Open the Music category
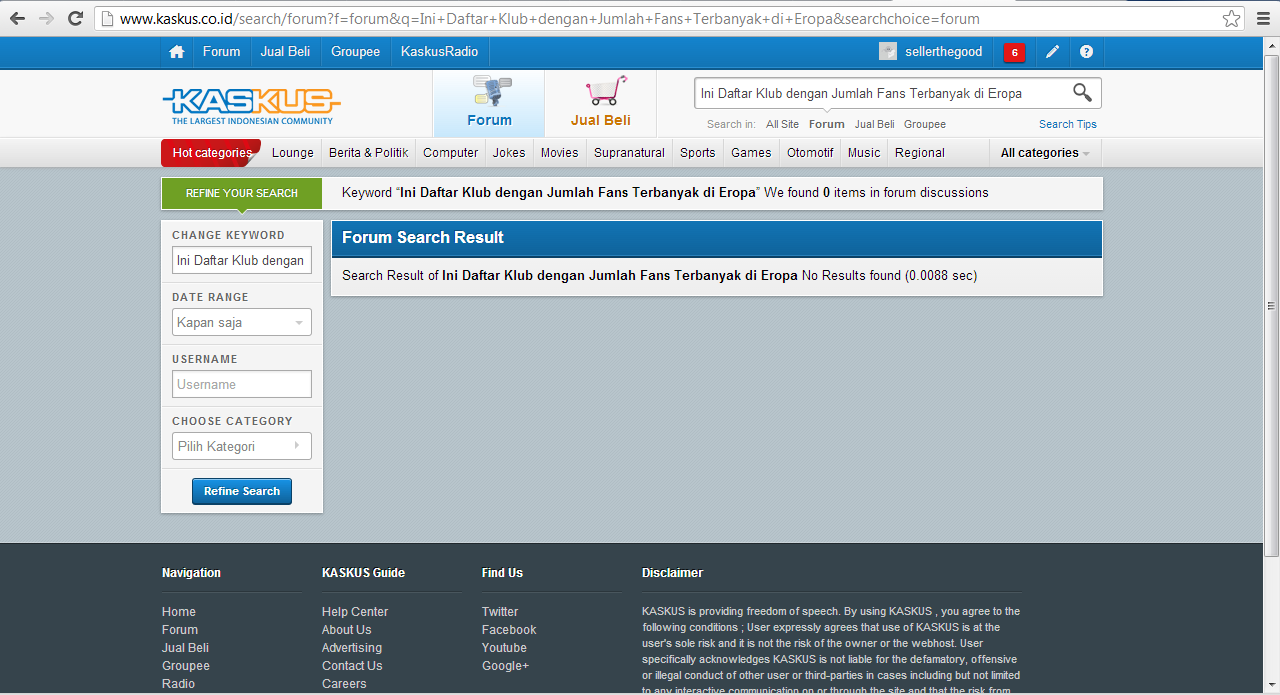This screenshot has height=695, width=1280. [864, 153]
